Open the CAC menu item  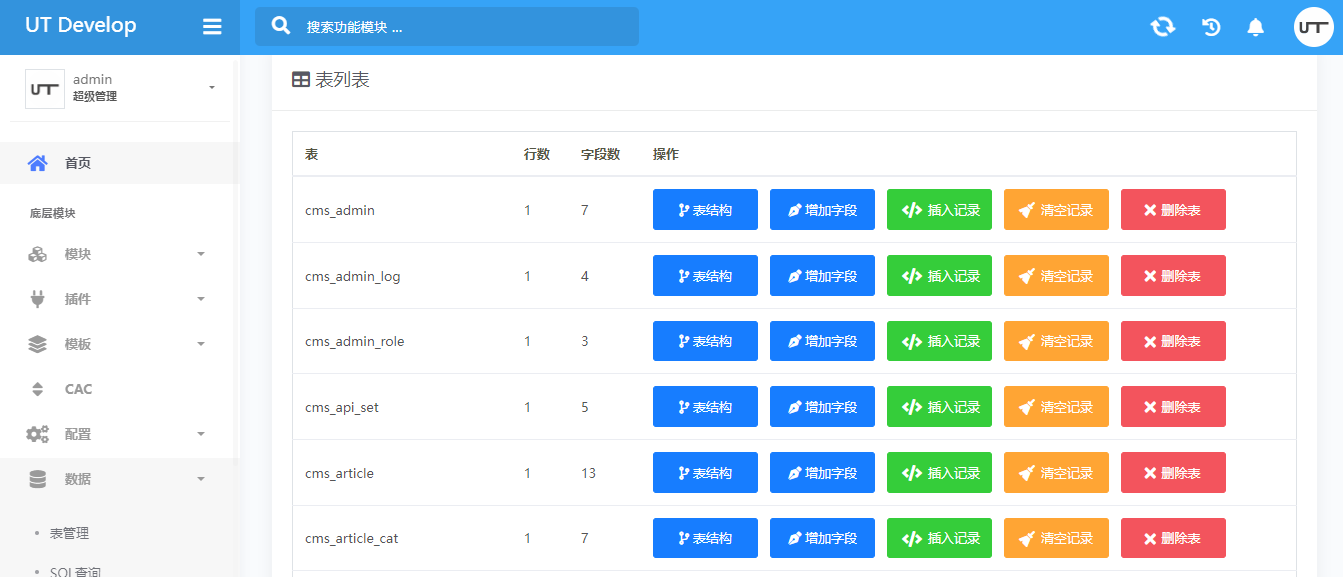coord(78,389)
